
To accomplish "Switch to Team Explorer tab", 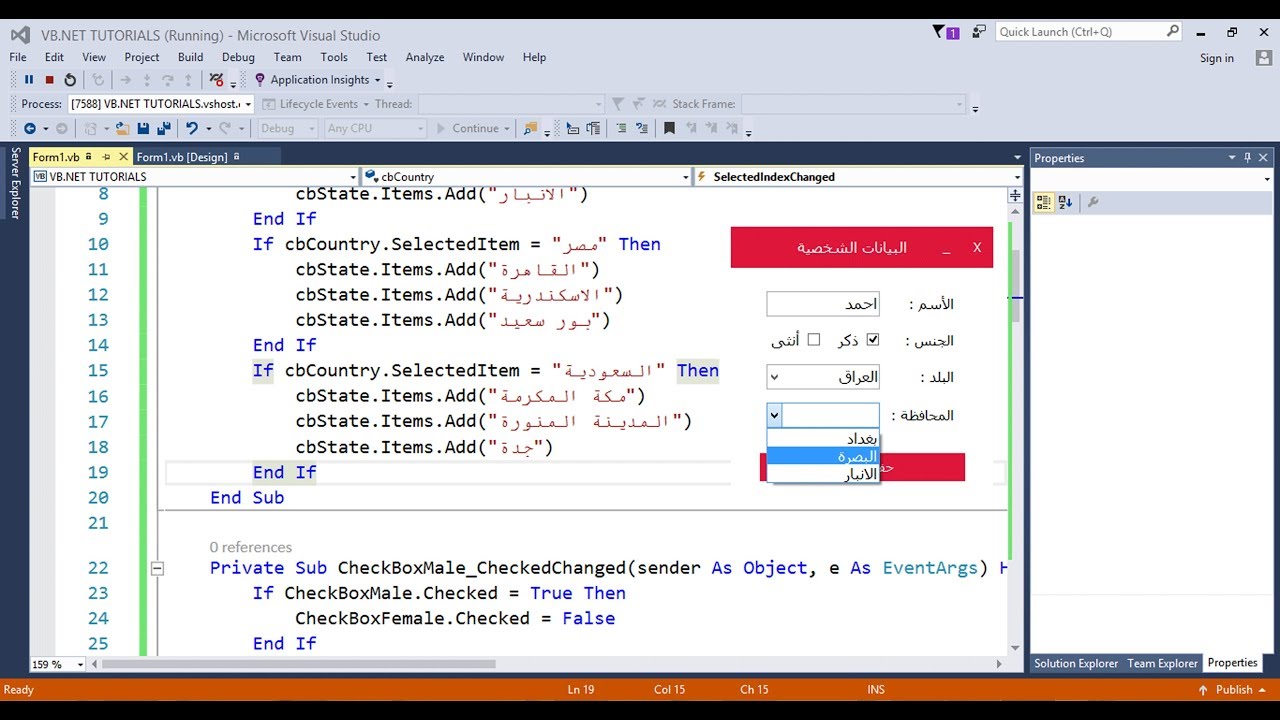I will pos(1162,663).
